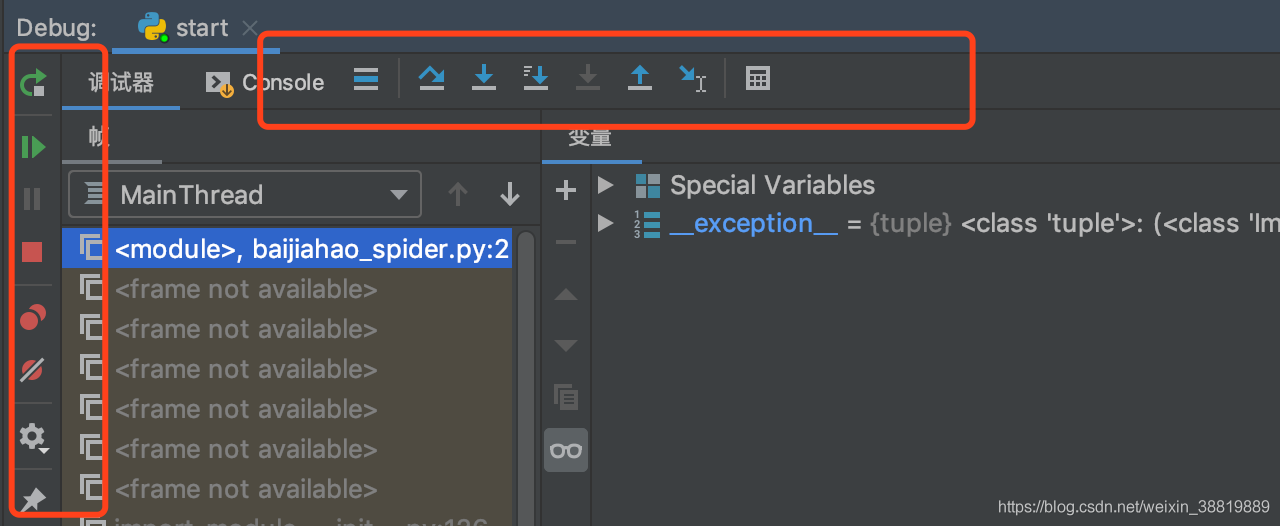Select the baijiahao_spider.py module frame
The height and width of the screenshot is (526, 1280).
point(312,249)
